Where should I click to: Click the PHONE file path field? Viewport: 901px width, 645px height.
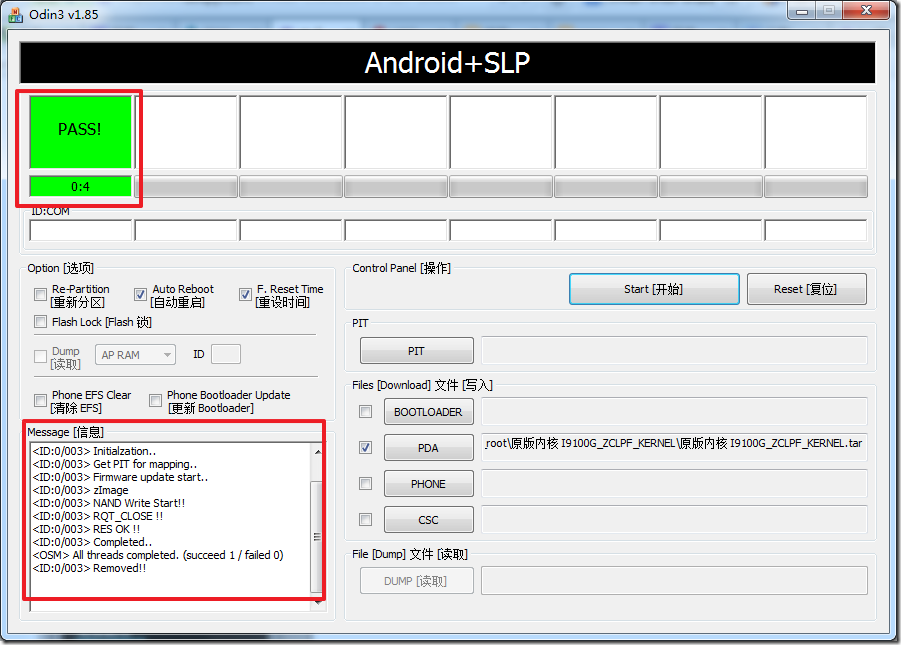(675, 484)
